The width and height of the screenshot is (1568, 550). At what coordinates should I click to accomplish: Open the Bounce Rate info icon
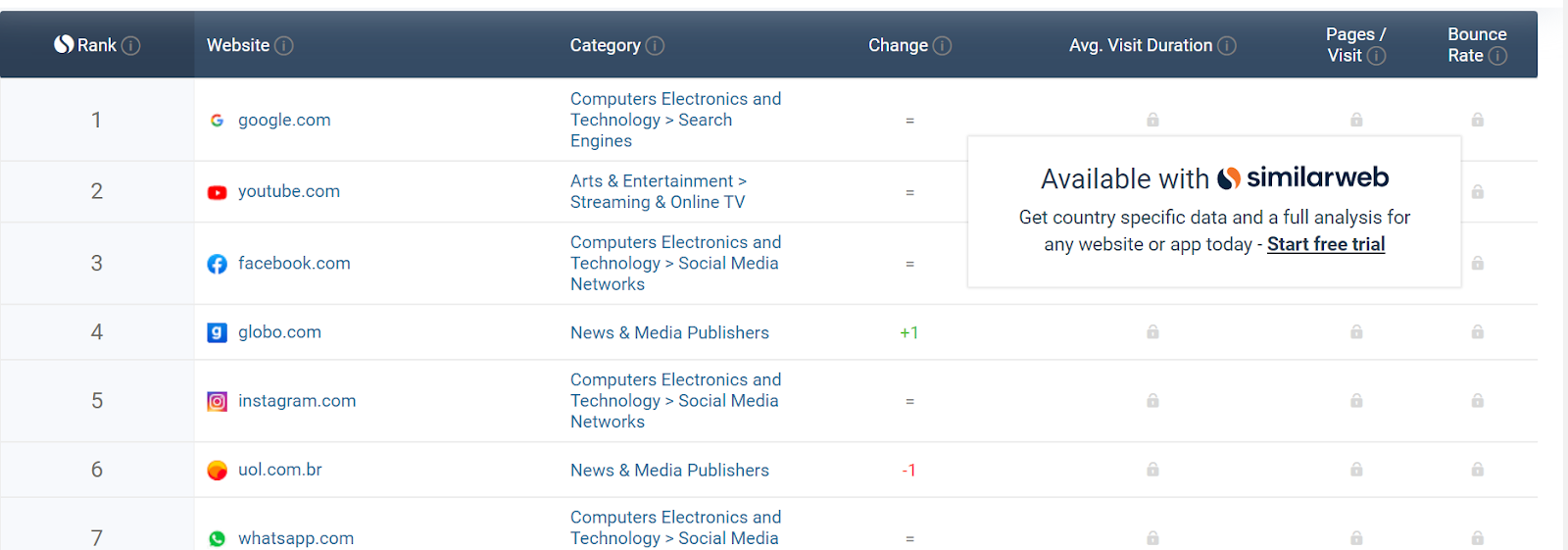1497,56
